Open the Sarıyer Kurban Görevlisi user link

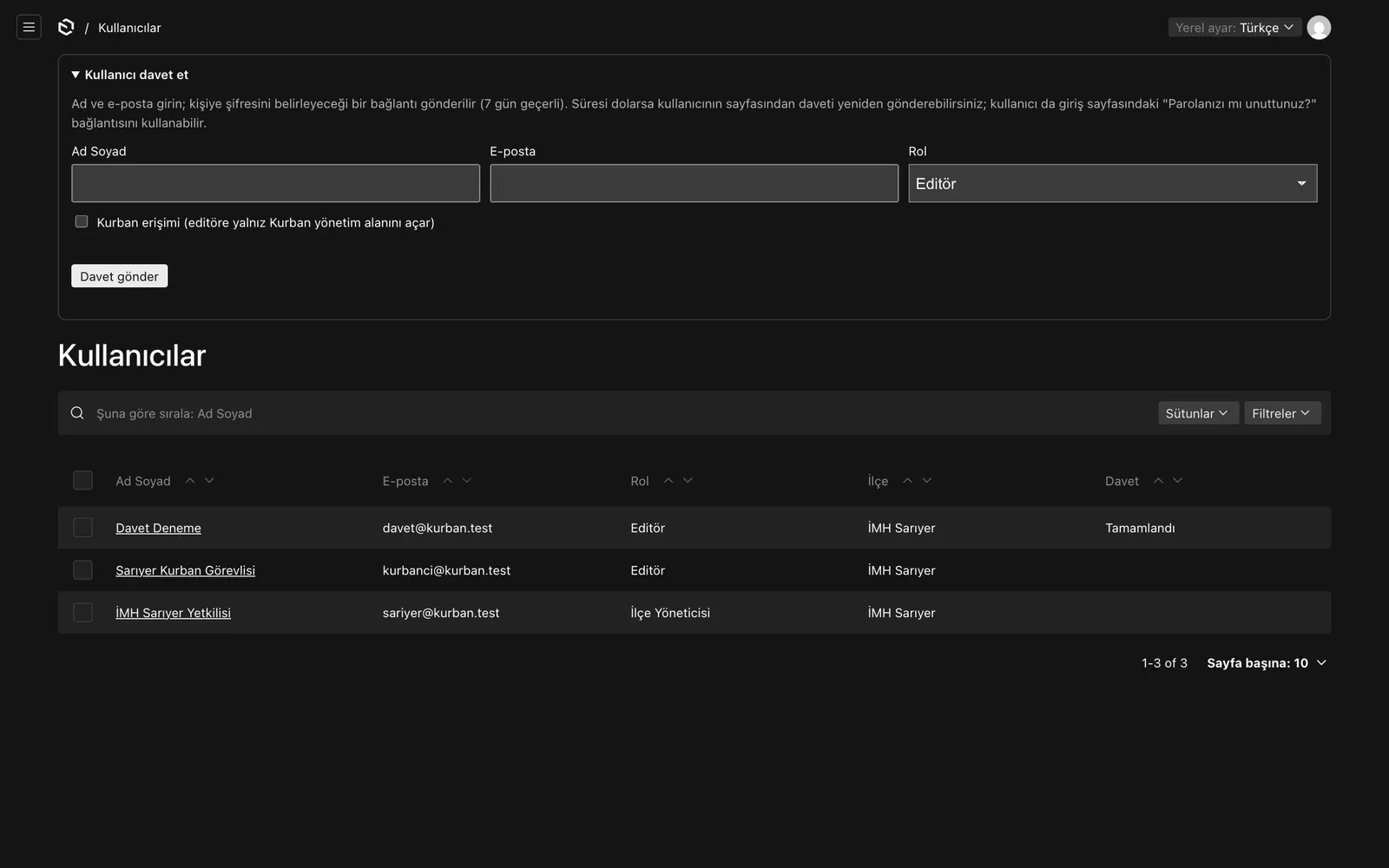[x=185, y=570]
